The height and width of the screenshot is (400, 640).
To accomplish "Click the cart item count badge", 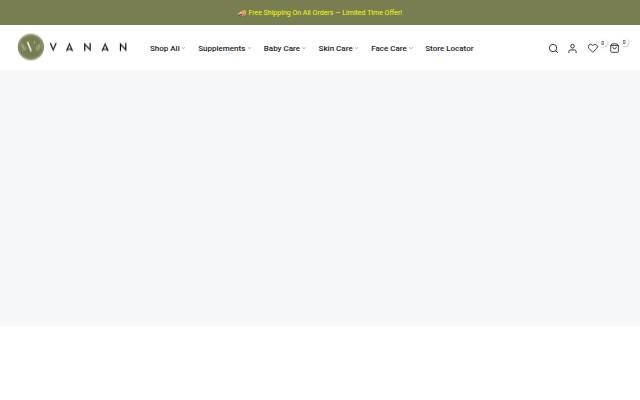I will (624, 42).
